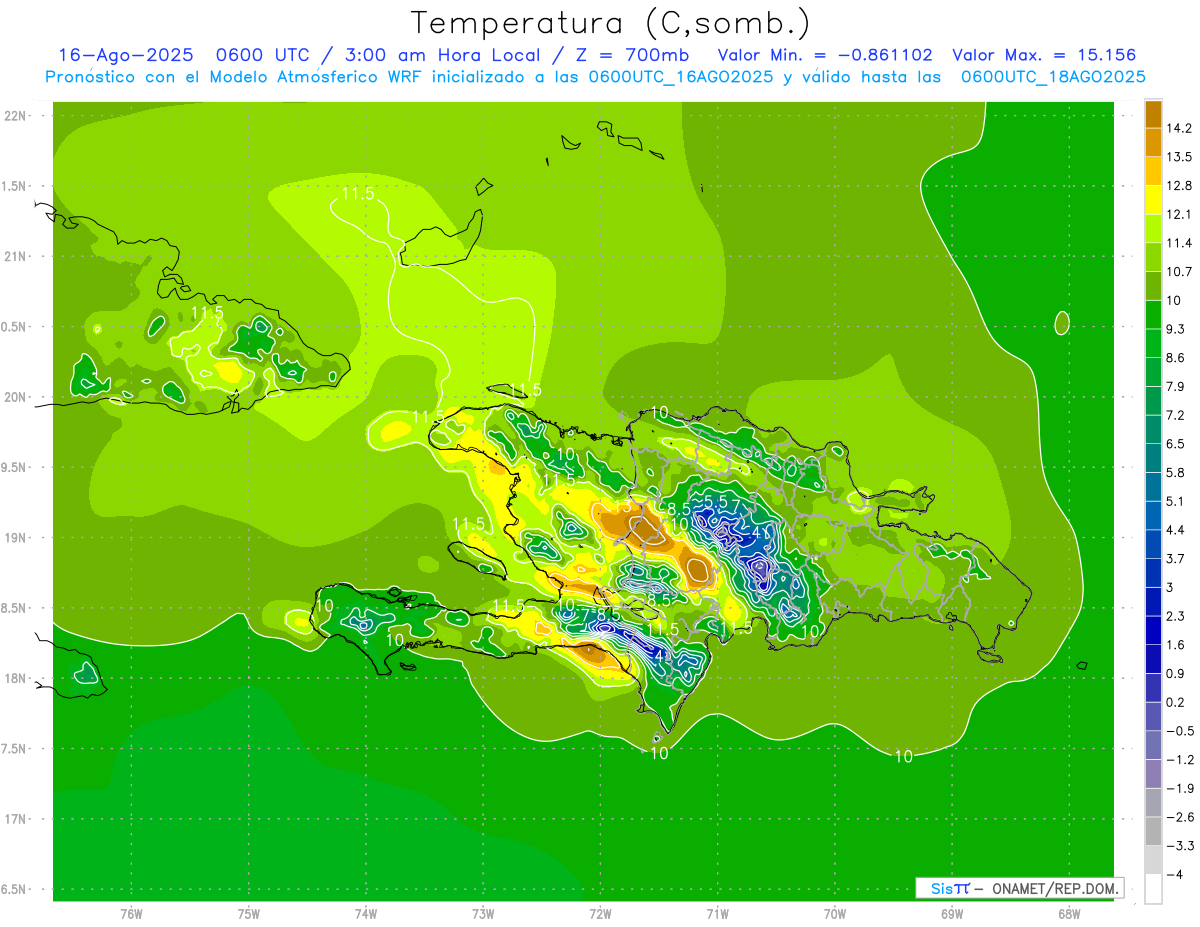Click the 70W longitude label

pos(835,914)
